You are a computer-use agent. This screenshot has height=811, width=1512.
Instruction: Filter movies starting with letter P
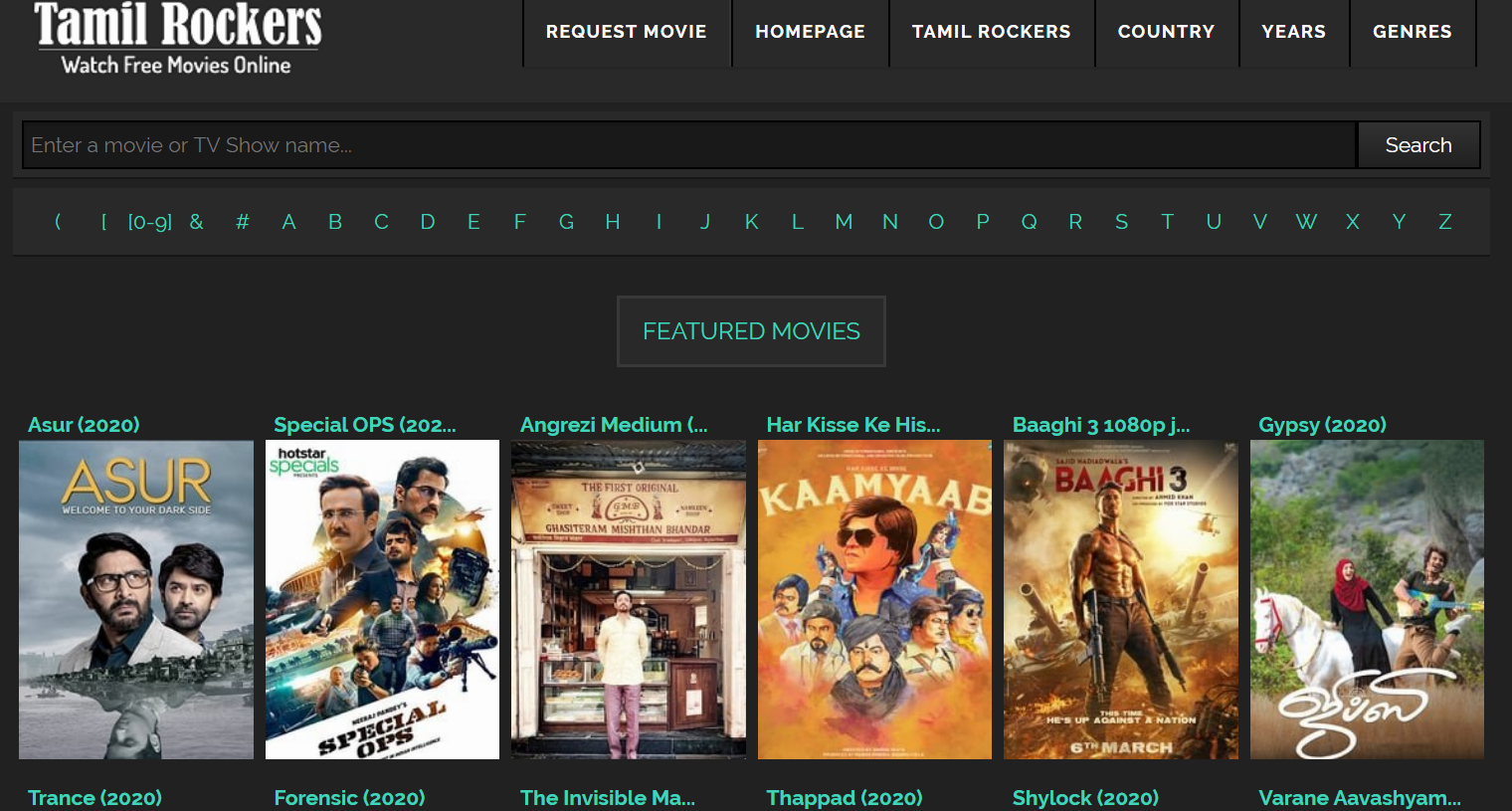(983, 222)
